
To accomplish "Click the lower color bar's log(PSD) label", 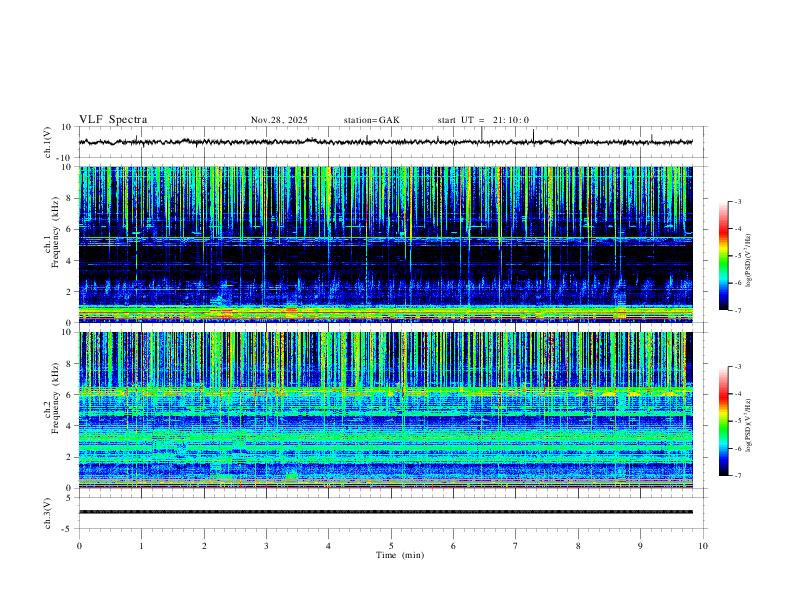I will point(749,426).
